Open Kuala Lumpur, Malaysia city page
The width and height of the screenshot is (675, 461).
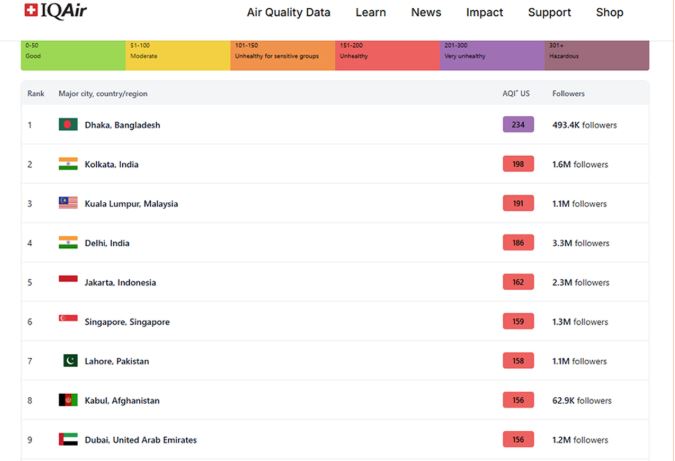(x=131, y=204)
